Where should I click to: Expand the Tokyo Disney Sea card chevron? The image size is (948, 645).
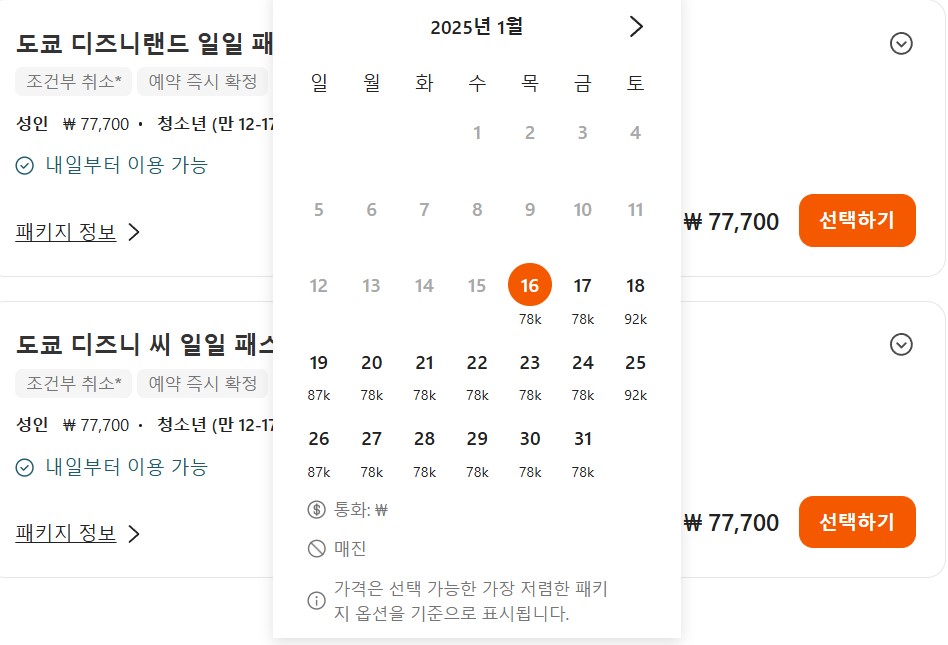(x=901, y=344)
